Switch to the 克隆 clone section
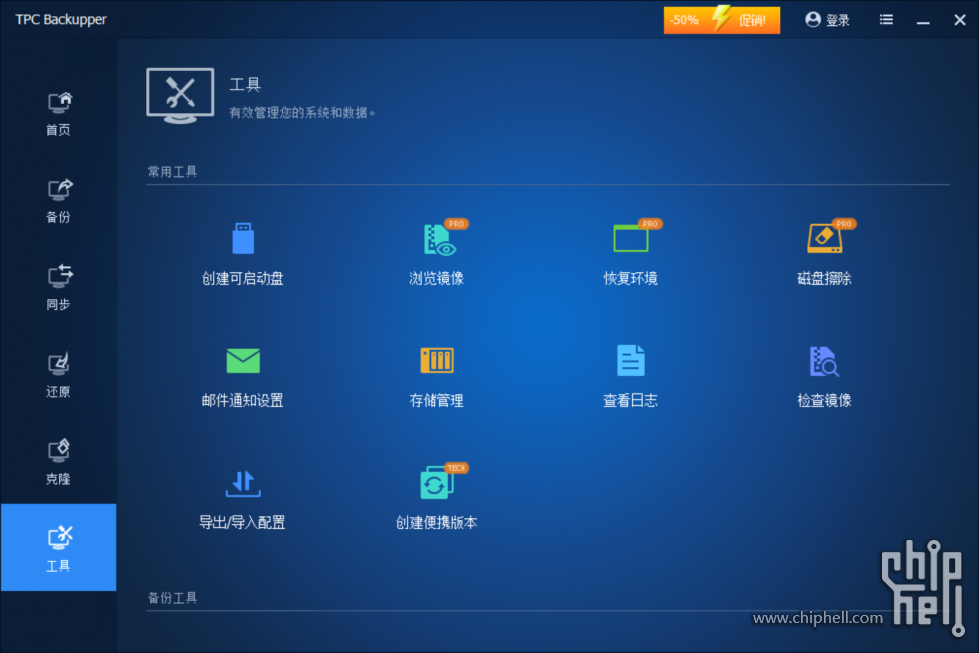The height and width of the screenshot is (653, 979). [59, 463]
